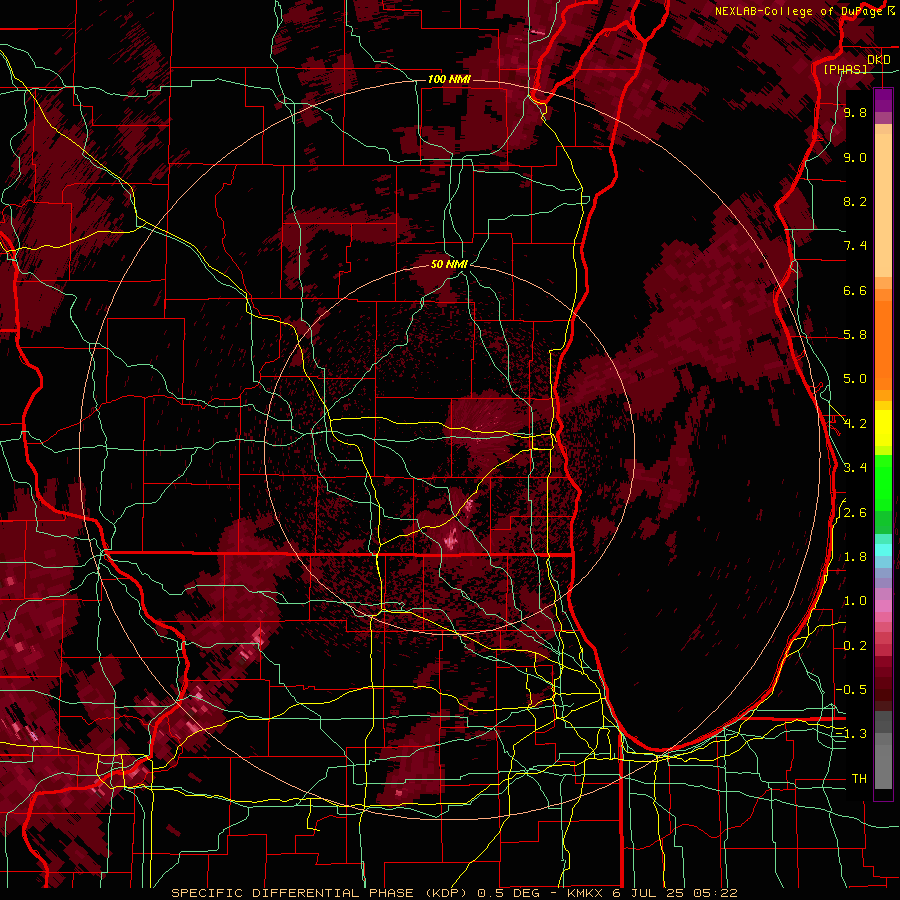Screen dimensions: 900x900
Task: Click the 7.4 legend tick label
Action: tap(855, 246)
